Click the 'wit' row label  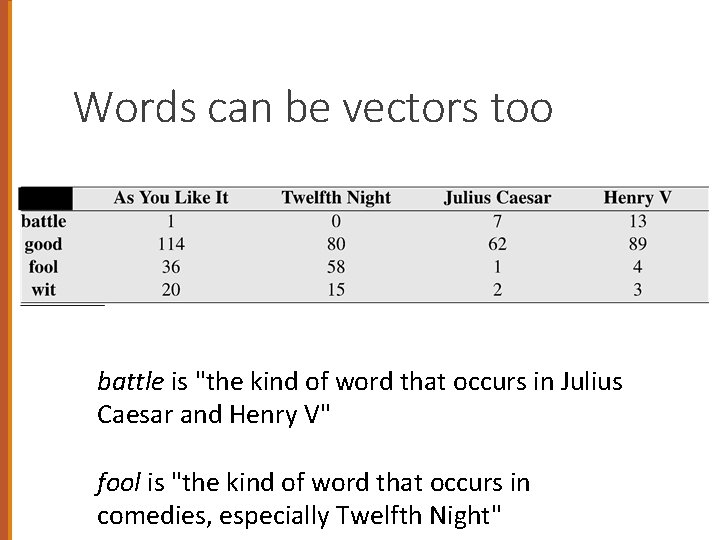tap(44, 290)
